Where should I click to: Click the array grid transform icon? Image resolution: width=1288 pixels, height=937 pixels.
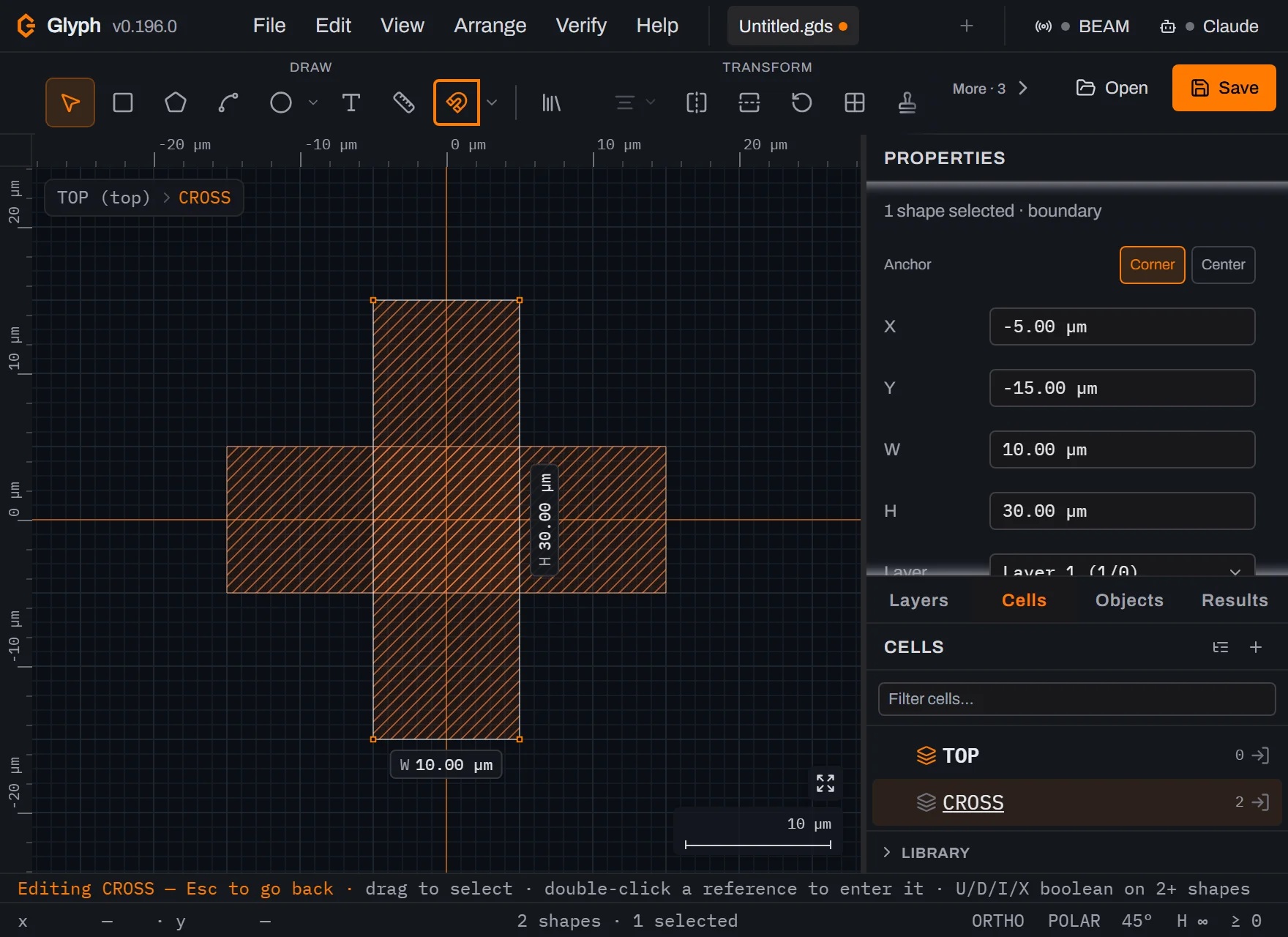[855, 102]
